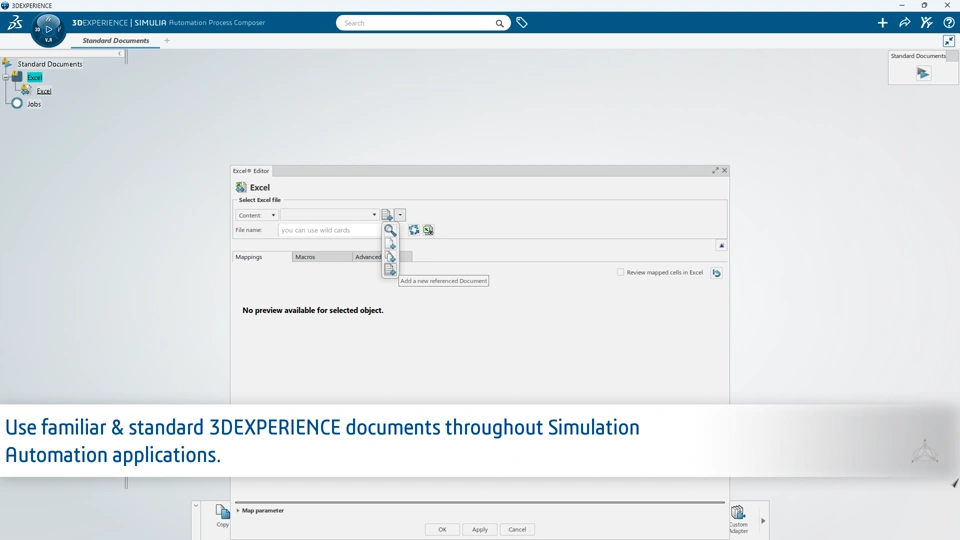Click the search magnifier in top bar
The height and width of the screenshot is (540, 960).
(x=500, y=23)
